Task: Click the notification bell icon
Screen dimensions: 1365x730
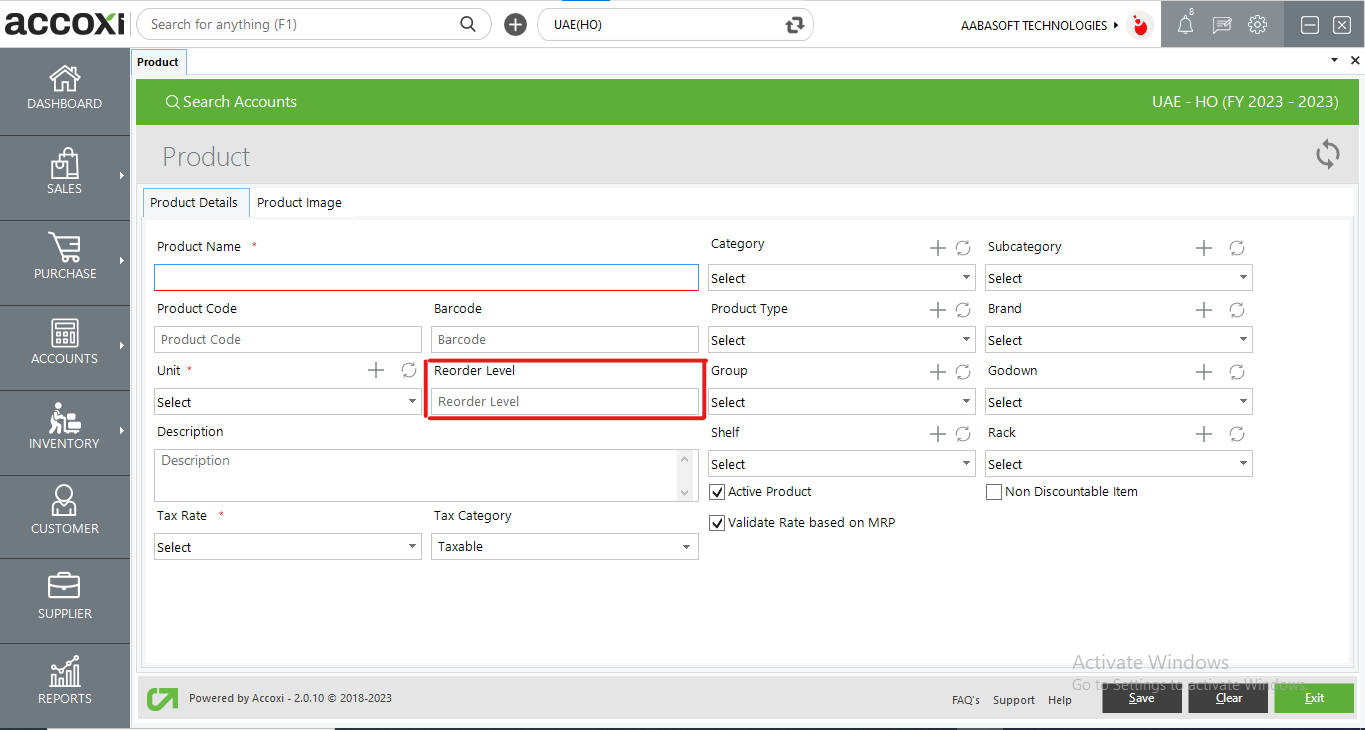Action: tap(1185, 26)
